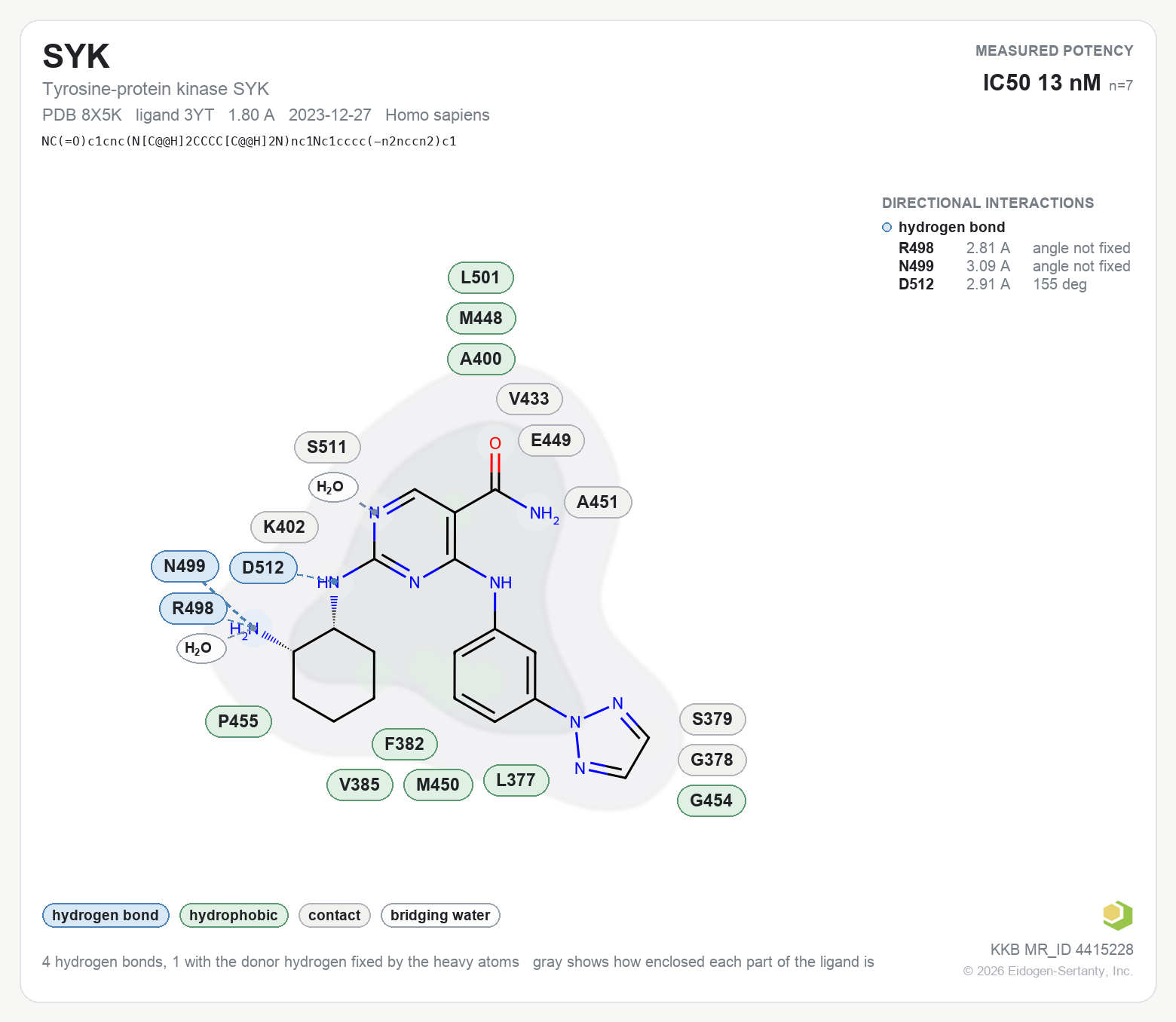Click the bridging water legend pill
Viewport: 1176px width, 1022px height.
pyautogui.click(x=440, y=915)
